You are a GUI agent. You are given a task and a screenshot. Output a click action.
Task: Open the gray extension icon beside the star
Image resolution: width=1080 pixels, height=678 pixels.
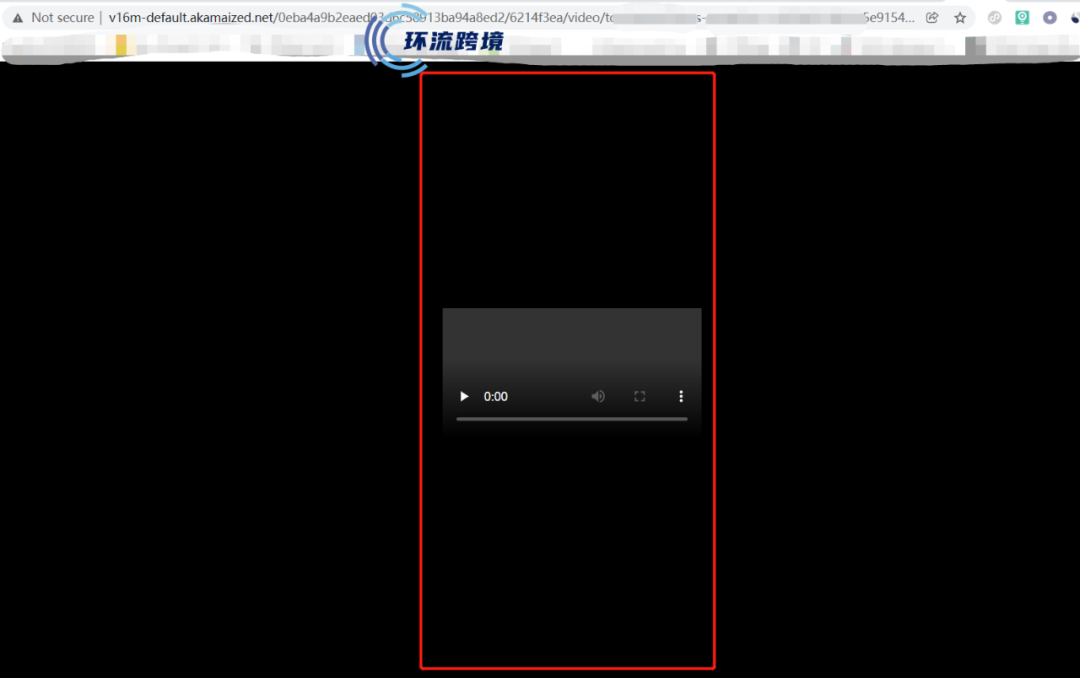(994, 17)
